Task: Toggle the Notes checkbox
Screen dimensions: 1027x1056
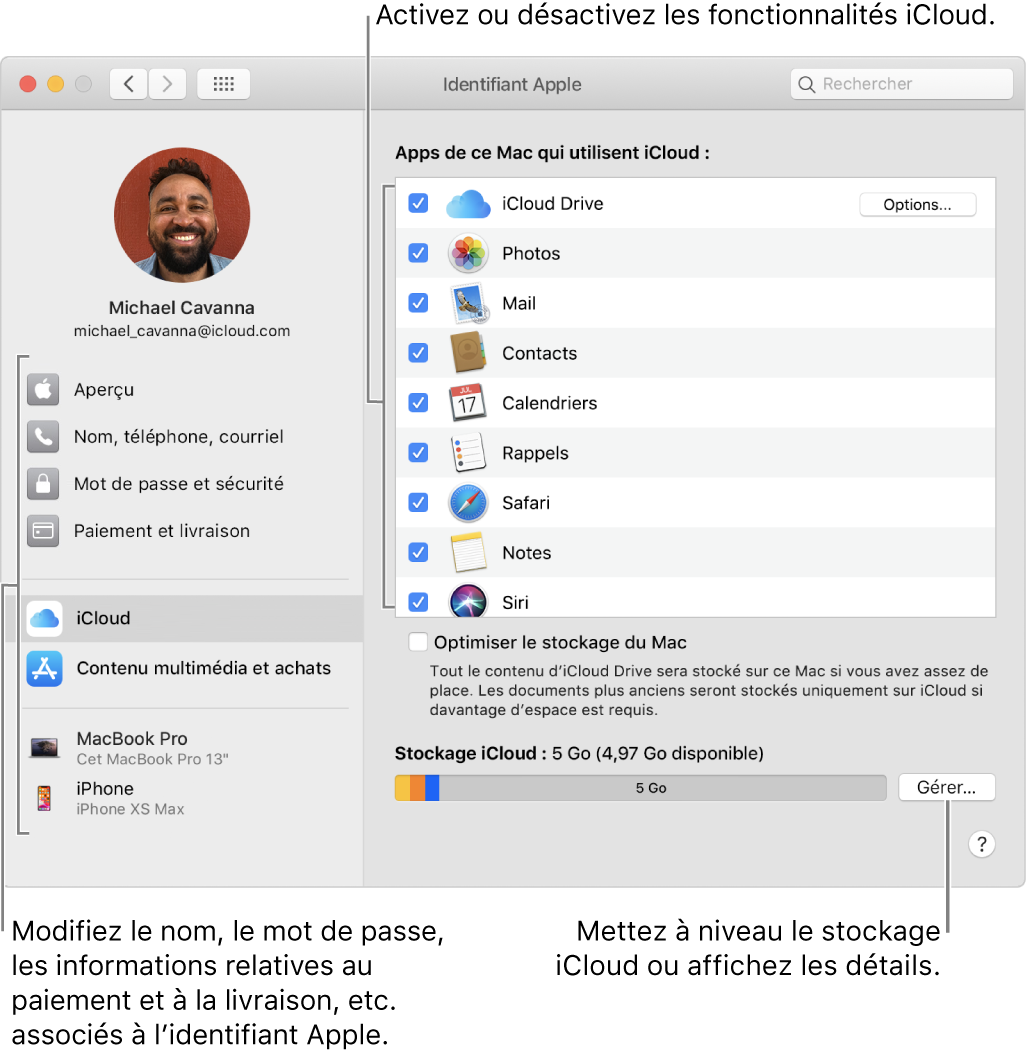Action: (x=418, y=552)
